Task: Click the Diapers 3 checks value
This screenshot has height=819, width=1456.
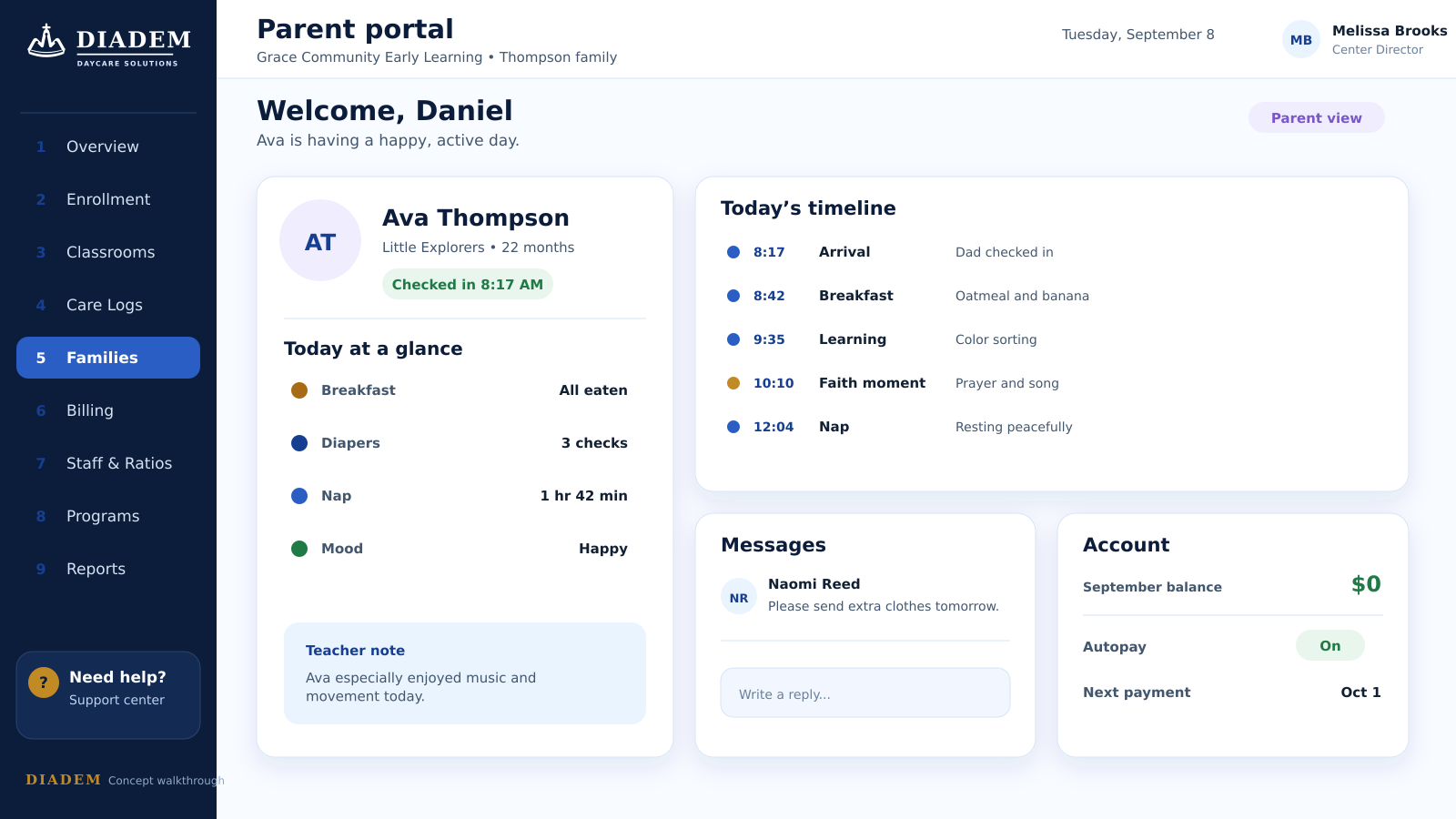Action: coord(594,443)
